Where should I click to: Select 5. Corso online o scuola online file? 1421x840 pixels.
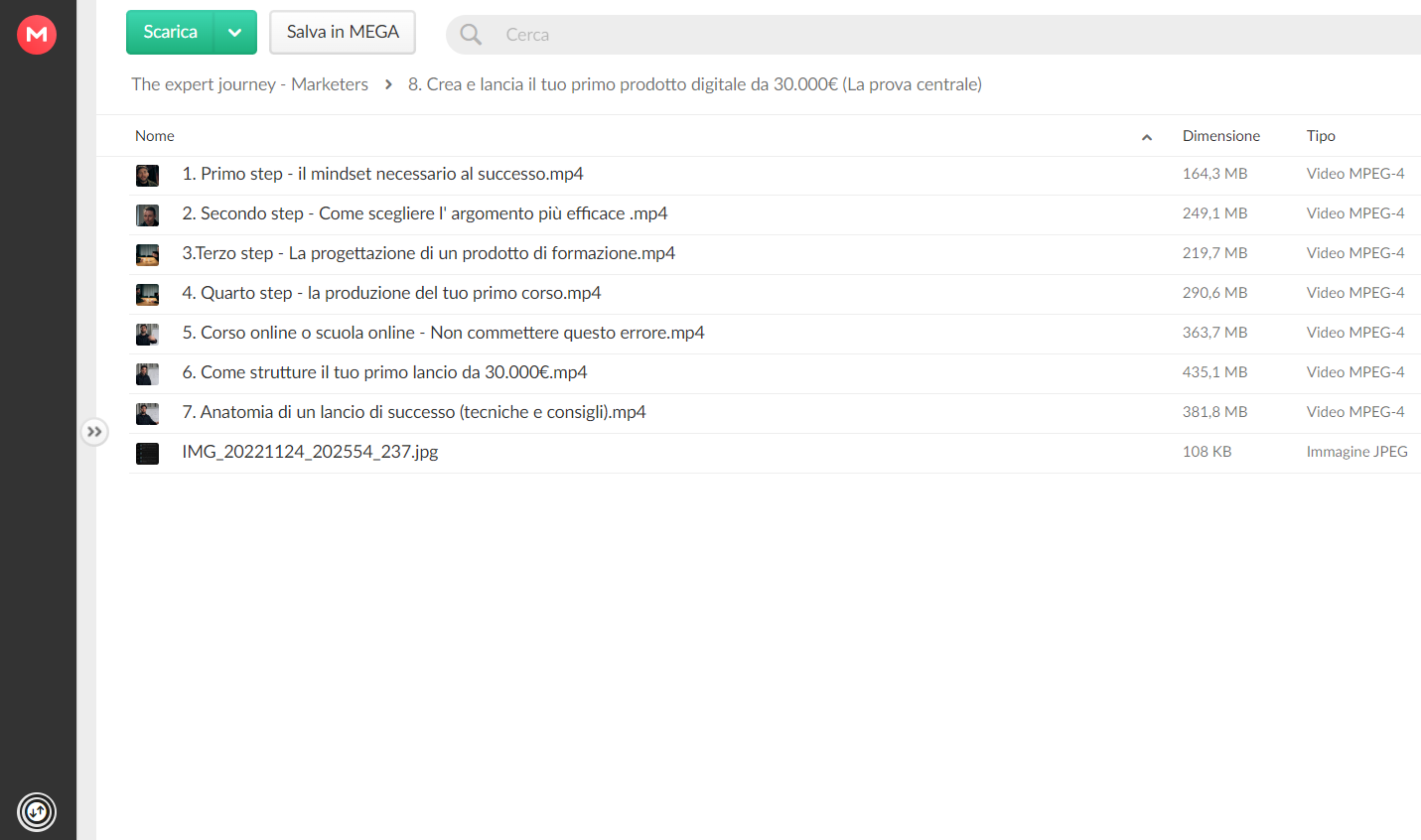coord(775,334)
